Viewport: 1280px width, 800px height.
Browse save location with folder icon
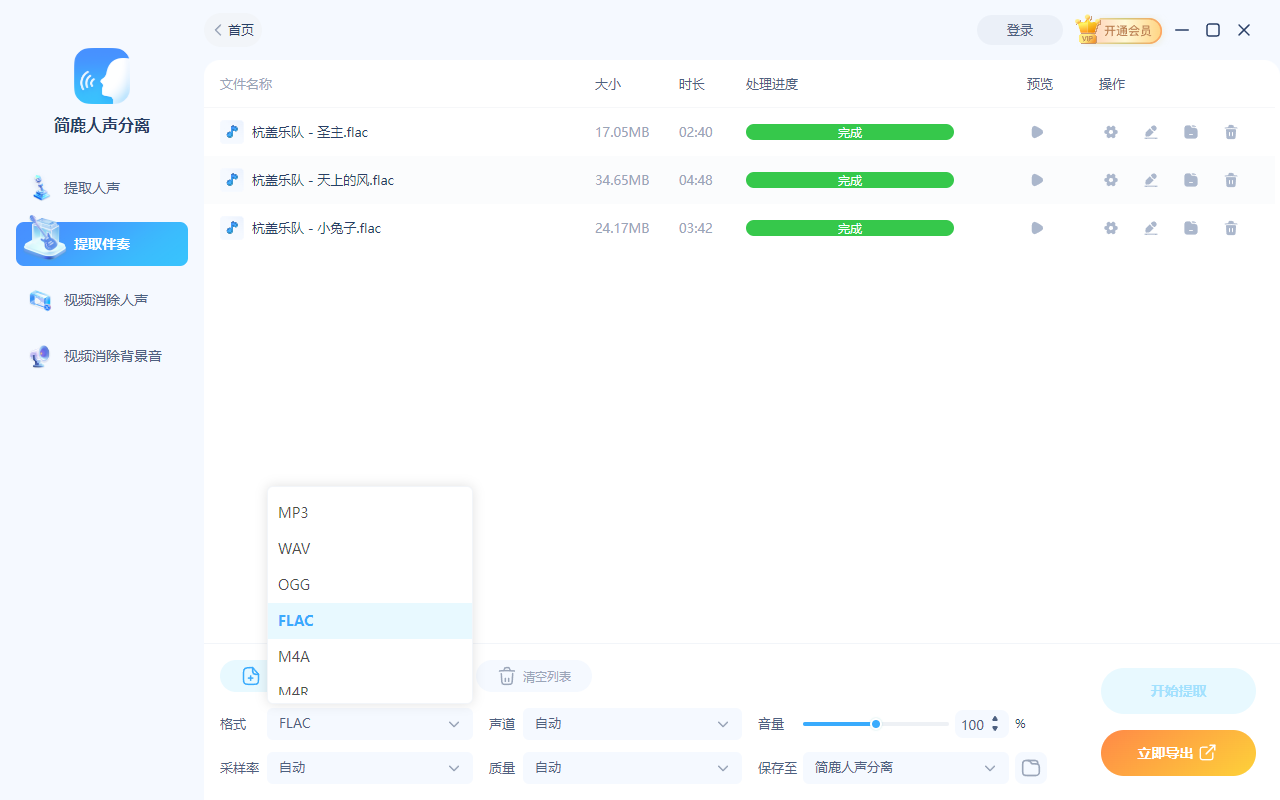(x=1030, y=768)
